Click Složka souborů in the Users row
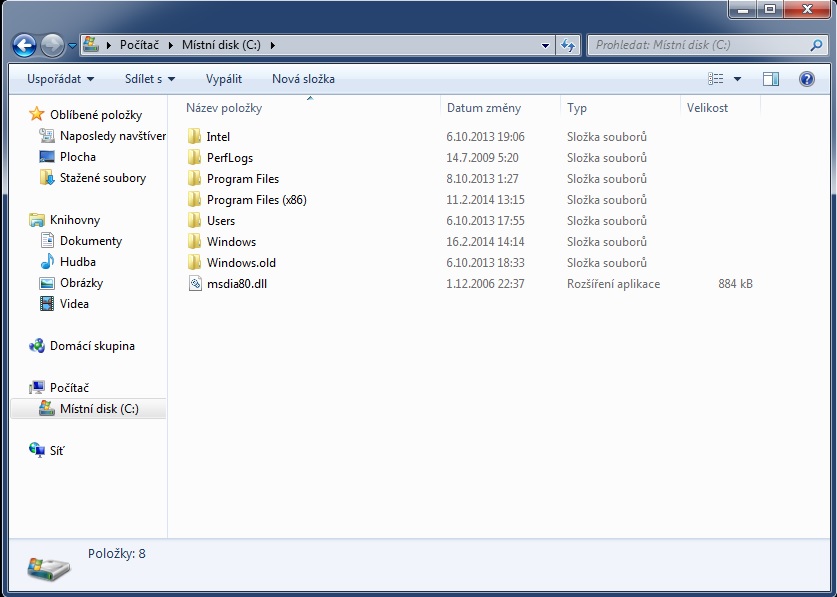 (606, 221)
